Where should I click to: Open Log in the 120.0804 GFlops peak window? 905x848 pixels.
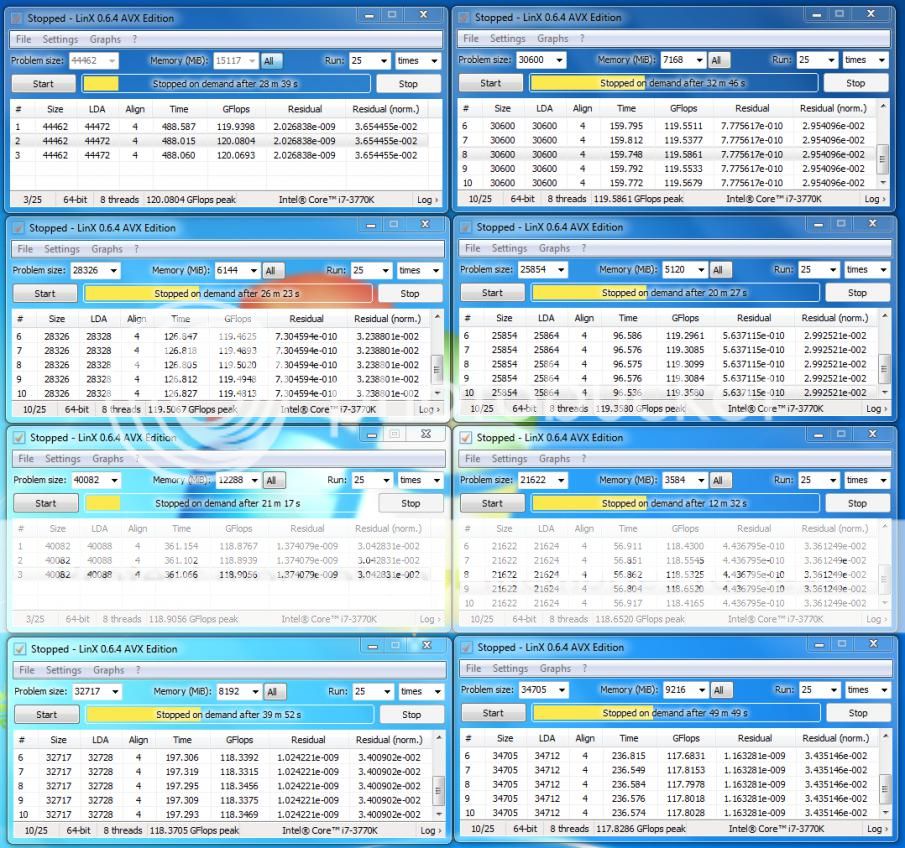(427, 199)
